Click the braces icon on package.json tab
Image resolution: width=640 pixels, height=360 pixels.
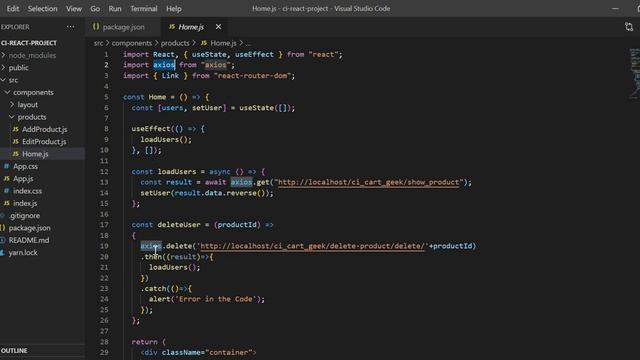tap(96, 27)
